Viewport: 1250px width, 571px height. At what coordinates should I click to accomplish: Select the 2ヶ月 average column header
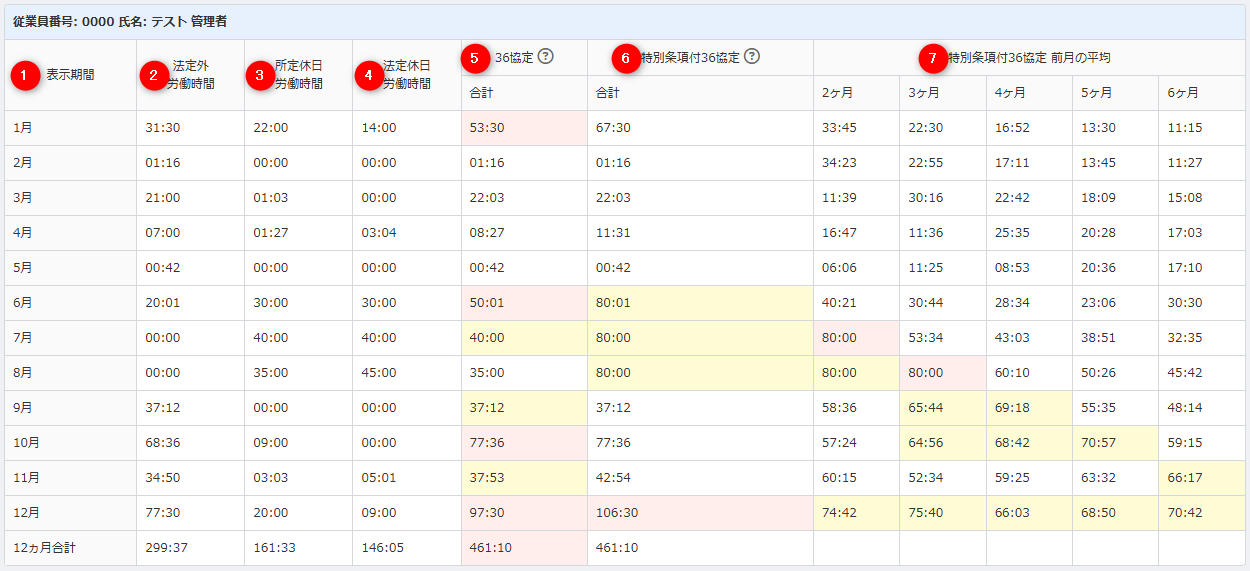click(837, 93)
